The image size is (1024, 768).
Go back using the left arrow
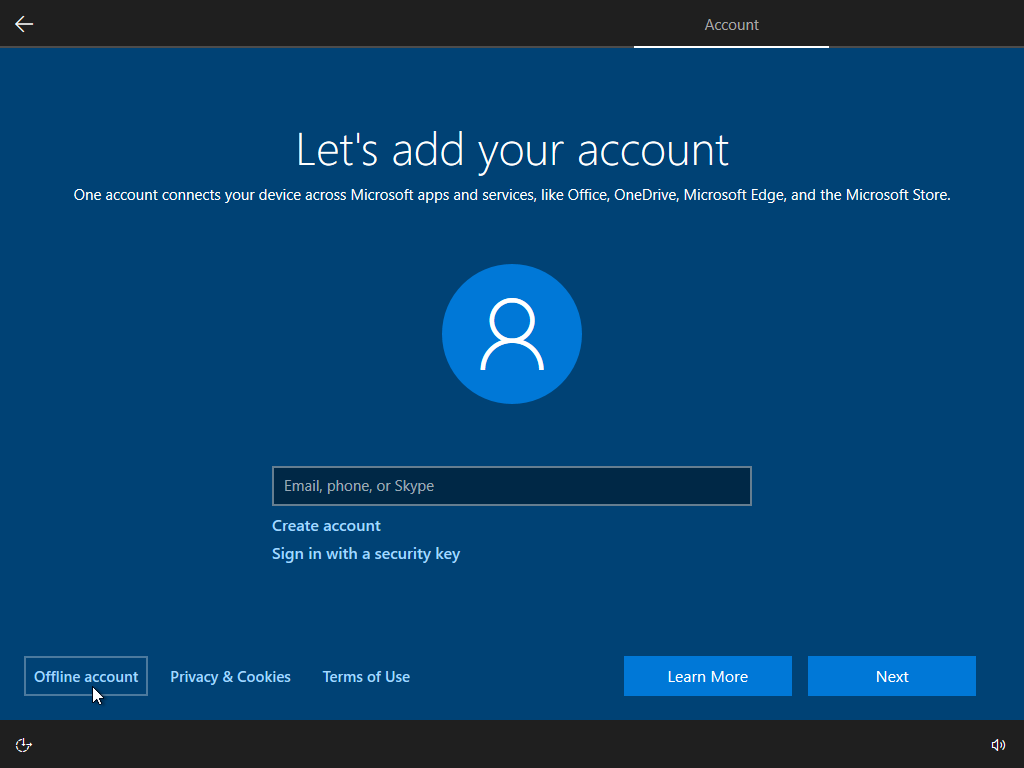tap(24, 24)
